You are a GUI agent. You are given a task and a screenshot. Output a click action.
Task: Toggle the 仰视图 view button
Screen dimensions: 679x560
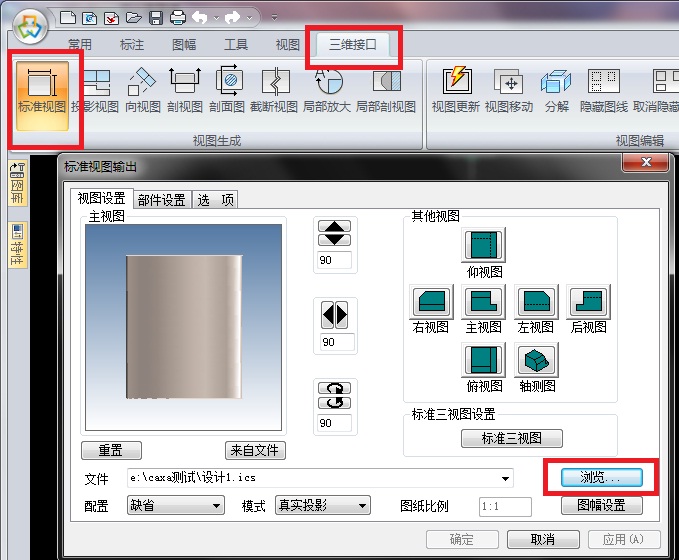point(484,246)
